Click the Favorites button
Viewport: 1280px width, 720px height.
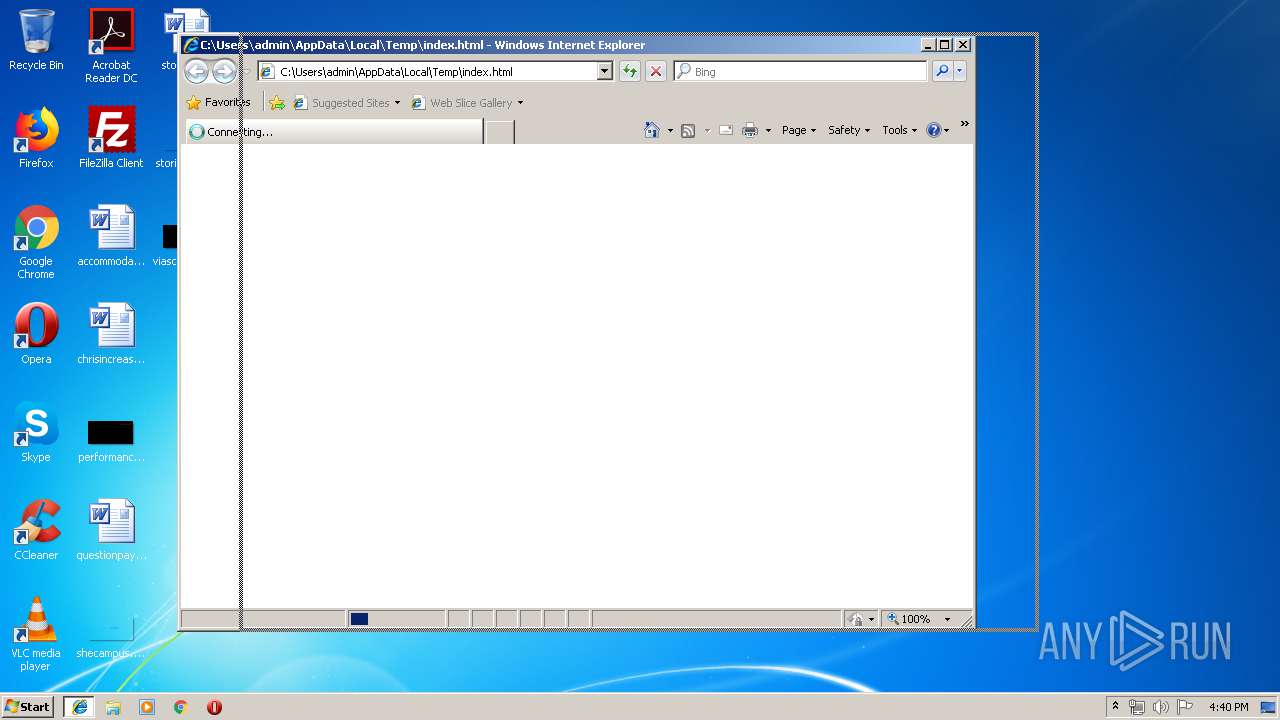click(x=218, y=102)
